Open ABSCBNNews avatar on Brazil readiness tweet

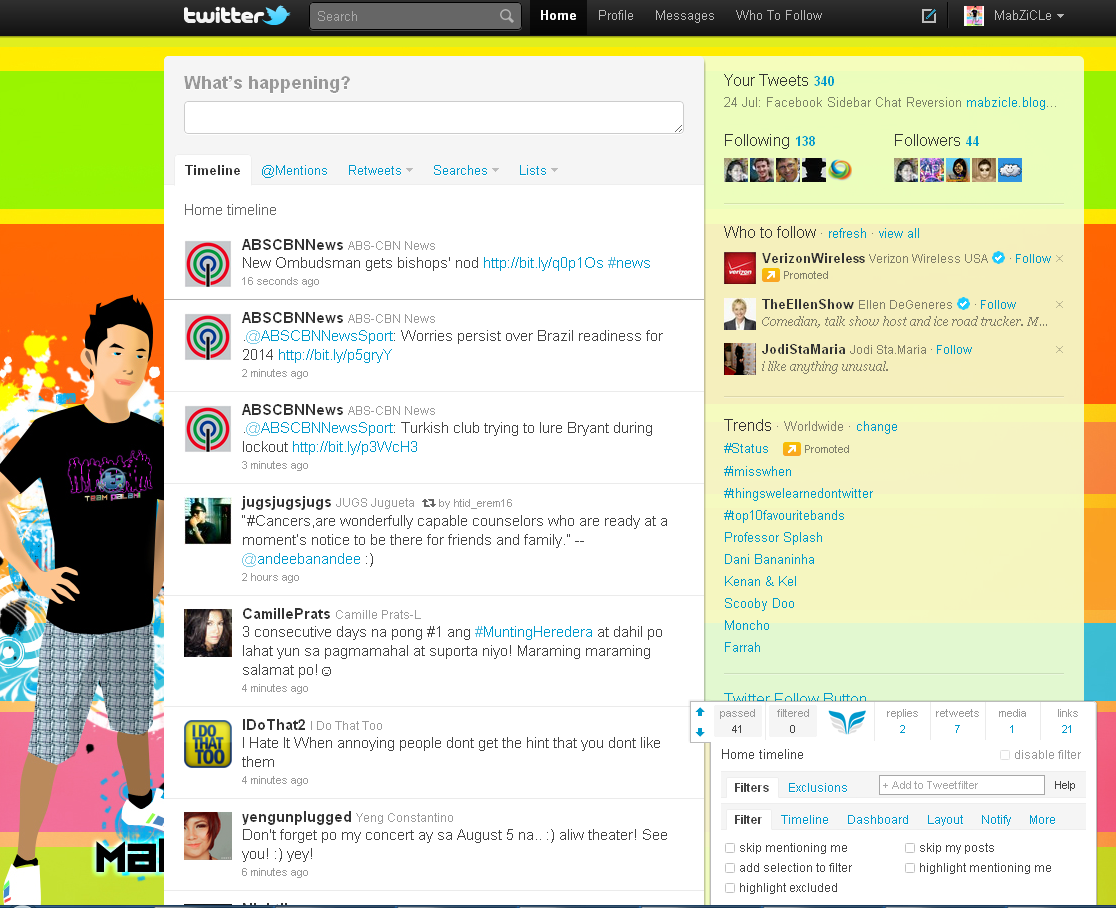[x=208, y=337]
